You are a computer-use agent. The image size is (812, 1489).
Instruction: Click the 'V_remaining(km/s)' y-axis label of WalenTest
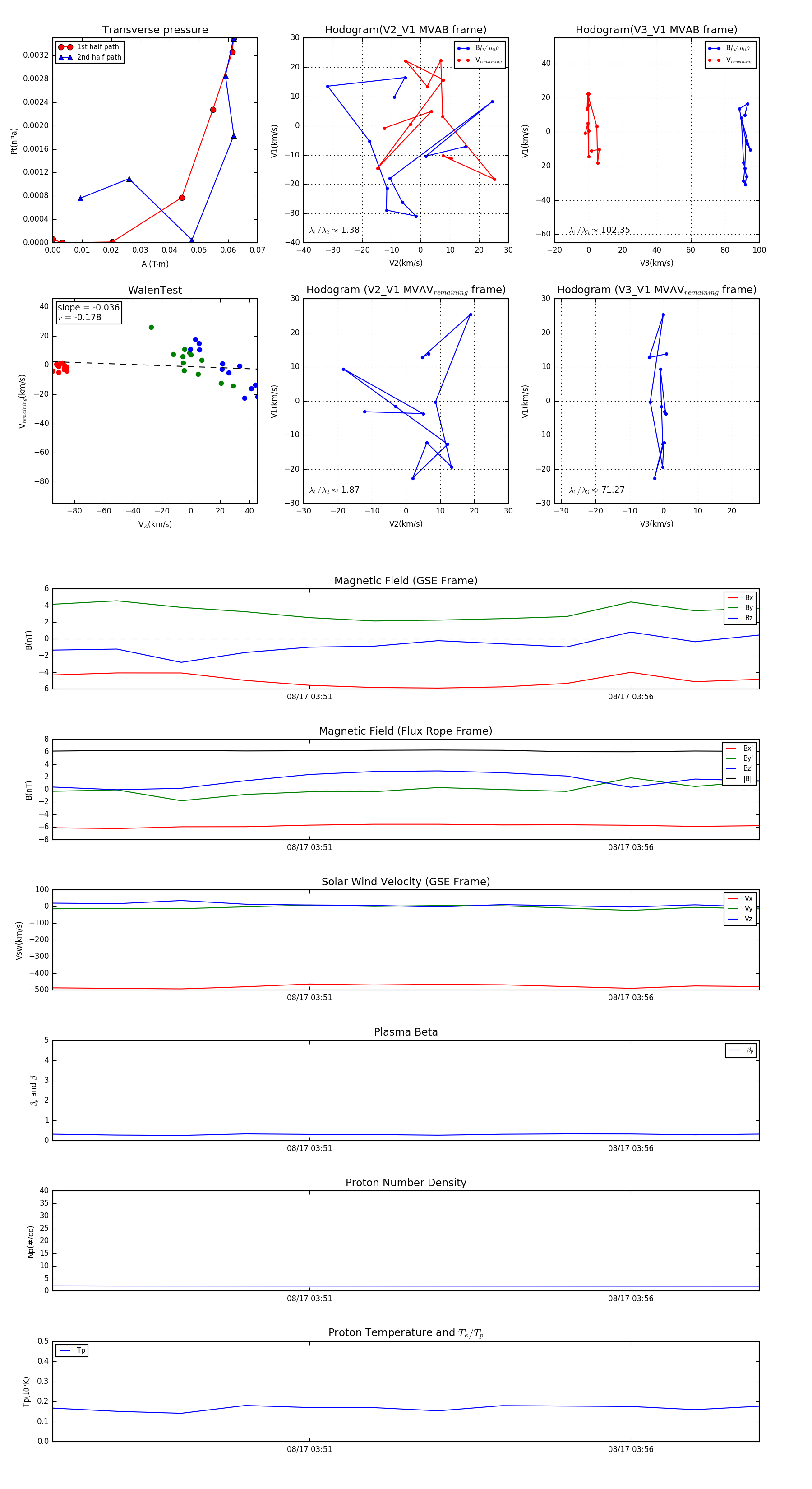(22, 401)
